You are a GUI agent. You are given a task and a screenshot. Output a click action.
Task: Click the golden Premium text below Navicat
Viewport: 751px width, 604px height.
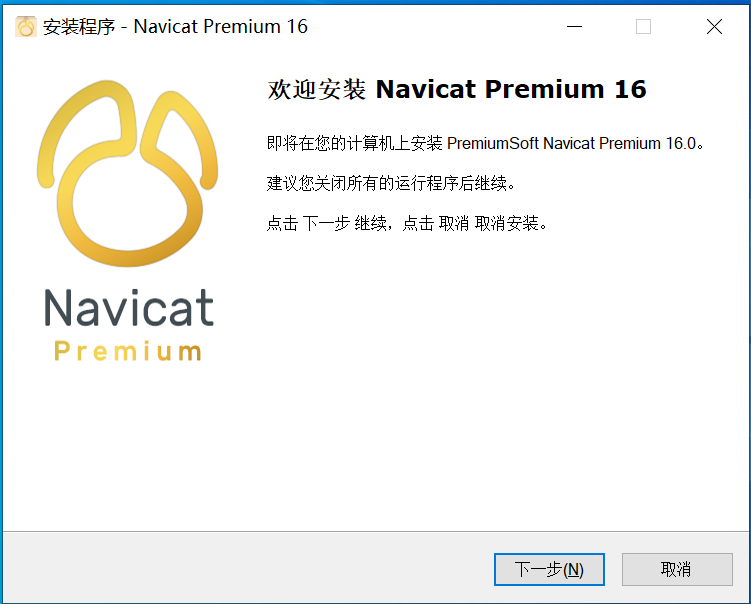point(127,351)
